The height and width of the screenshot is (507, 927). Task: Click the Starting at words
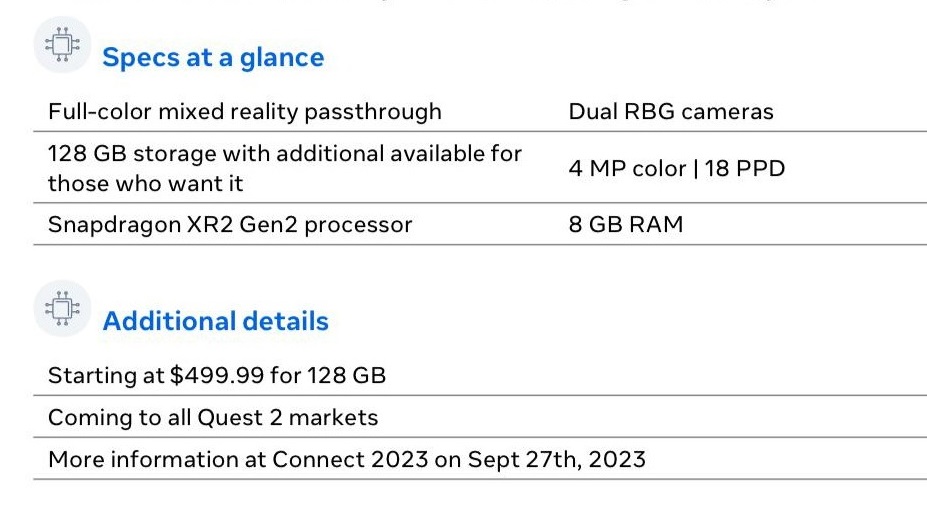(106, 376)
